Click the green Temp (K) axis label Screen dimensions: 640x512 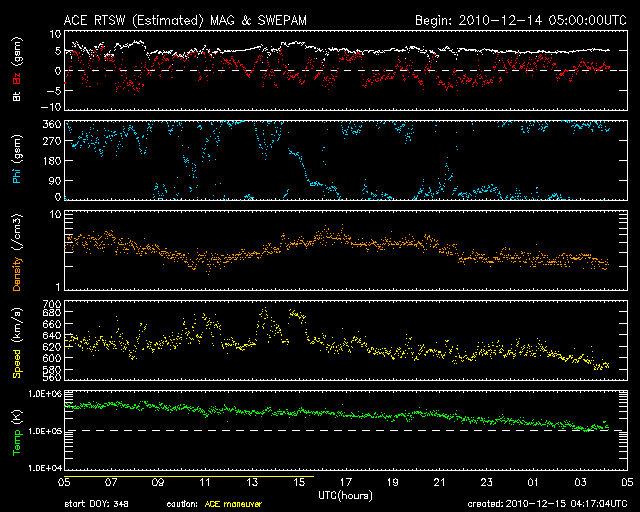coord(16,430)
